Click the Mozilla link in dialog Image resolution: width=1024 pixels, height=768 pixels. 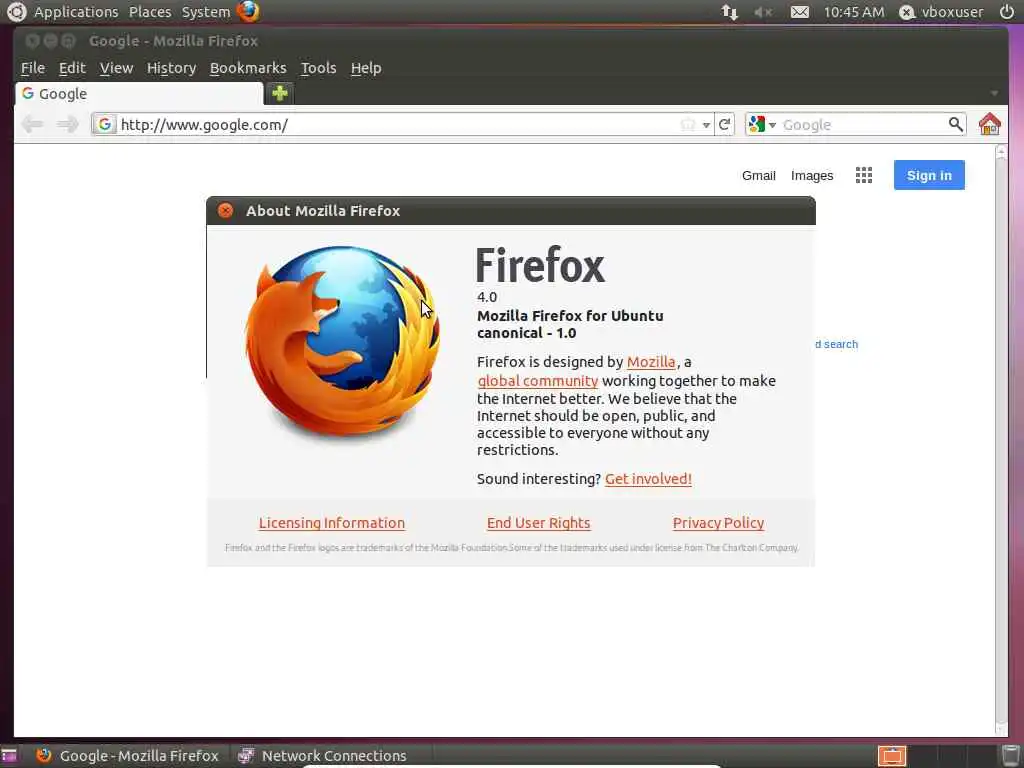coord(650,362)
